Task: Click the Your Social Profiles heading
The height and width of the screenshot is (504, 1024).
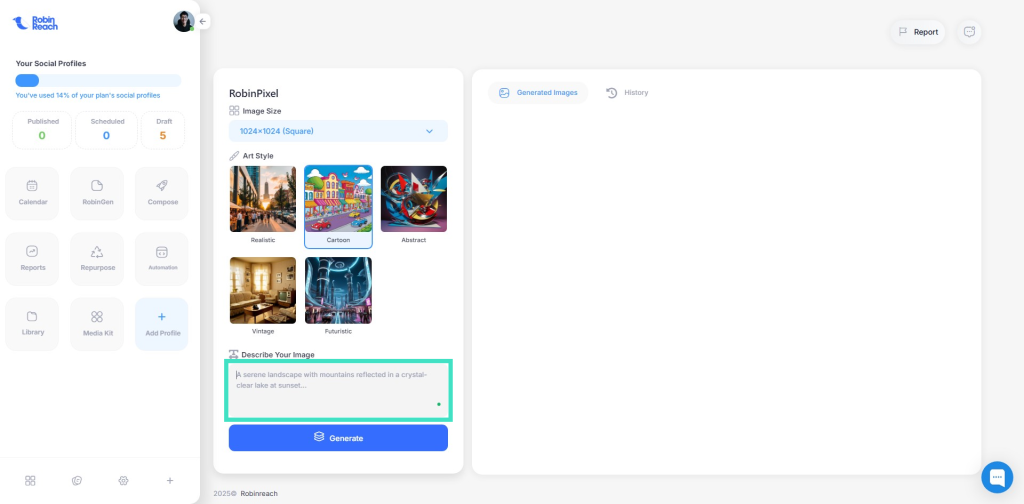Action: point(51,63)
